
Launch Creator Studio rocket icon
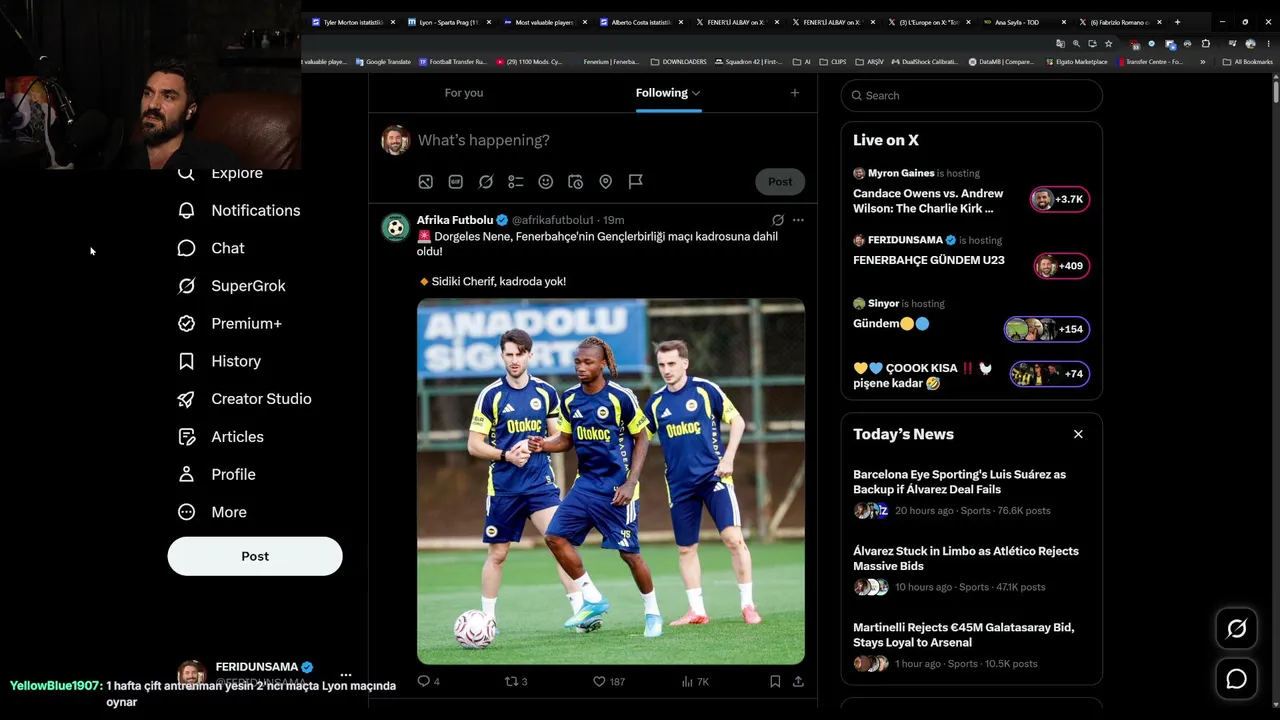pyautogui.click(x=186, y=399)
